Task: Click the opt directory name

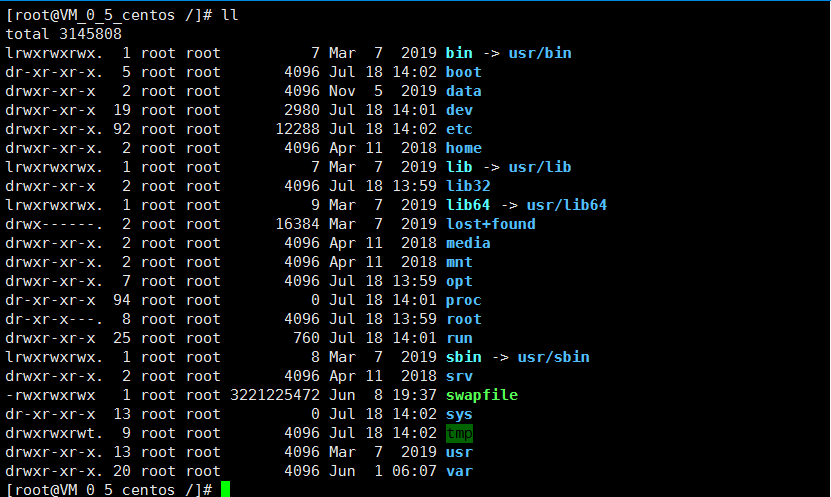Action: pos(459,281)
